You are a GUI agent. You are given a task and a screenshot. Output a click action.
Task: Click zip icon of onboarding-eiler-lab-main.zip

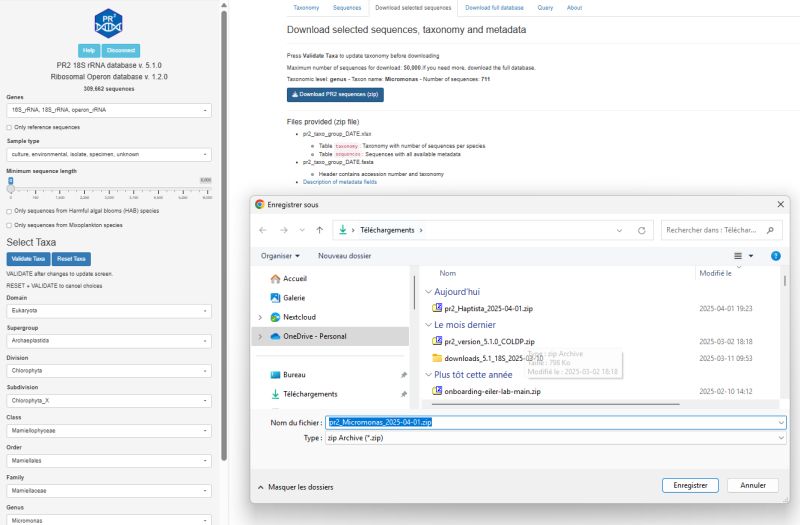437,391
